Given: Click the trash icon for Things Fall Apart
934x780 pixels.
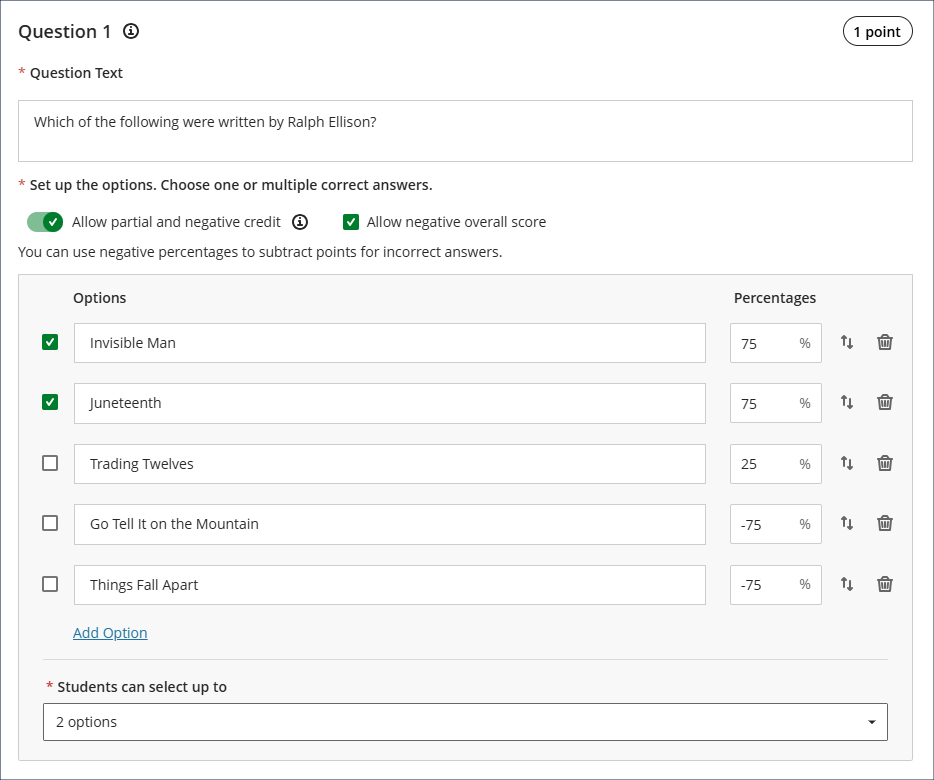Looking at the screenshot, I should [x=885, y=584].
